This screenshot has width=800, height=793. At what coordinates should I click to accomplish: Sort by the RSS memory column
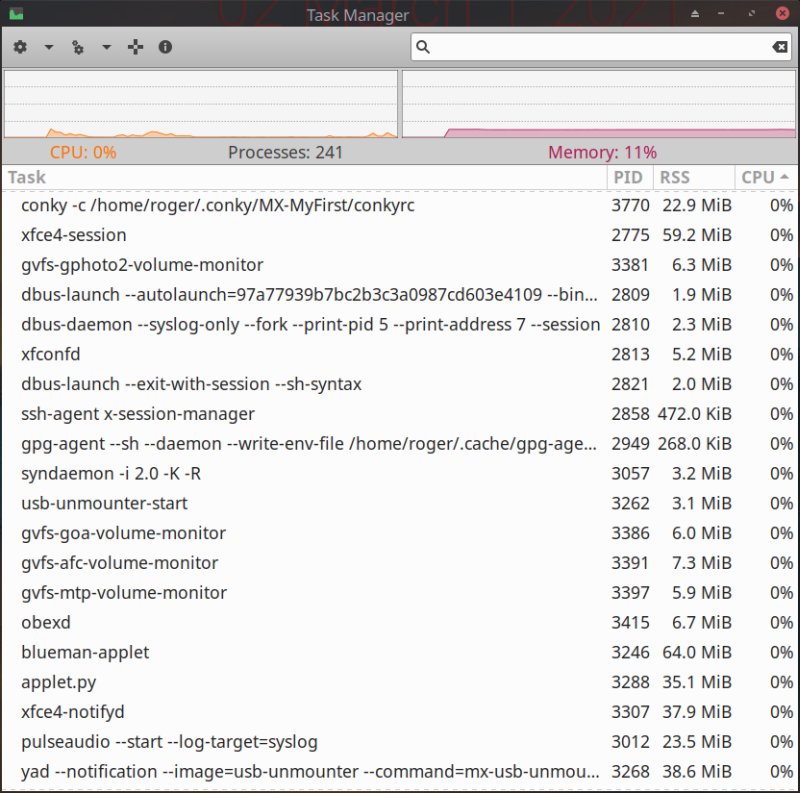click(693, 177)
